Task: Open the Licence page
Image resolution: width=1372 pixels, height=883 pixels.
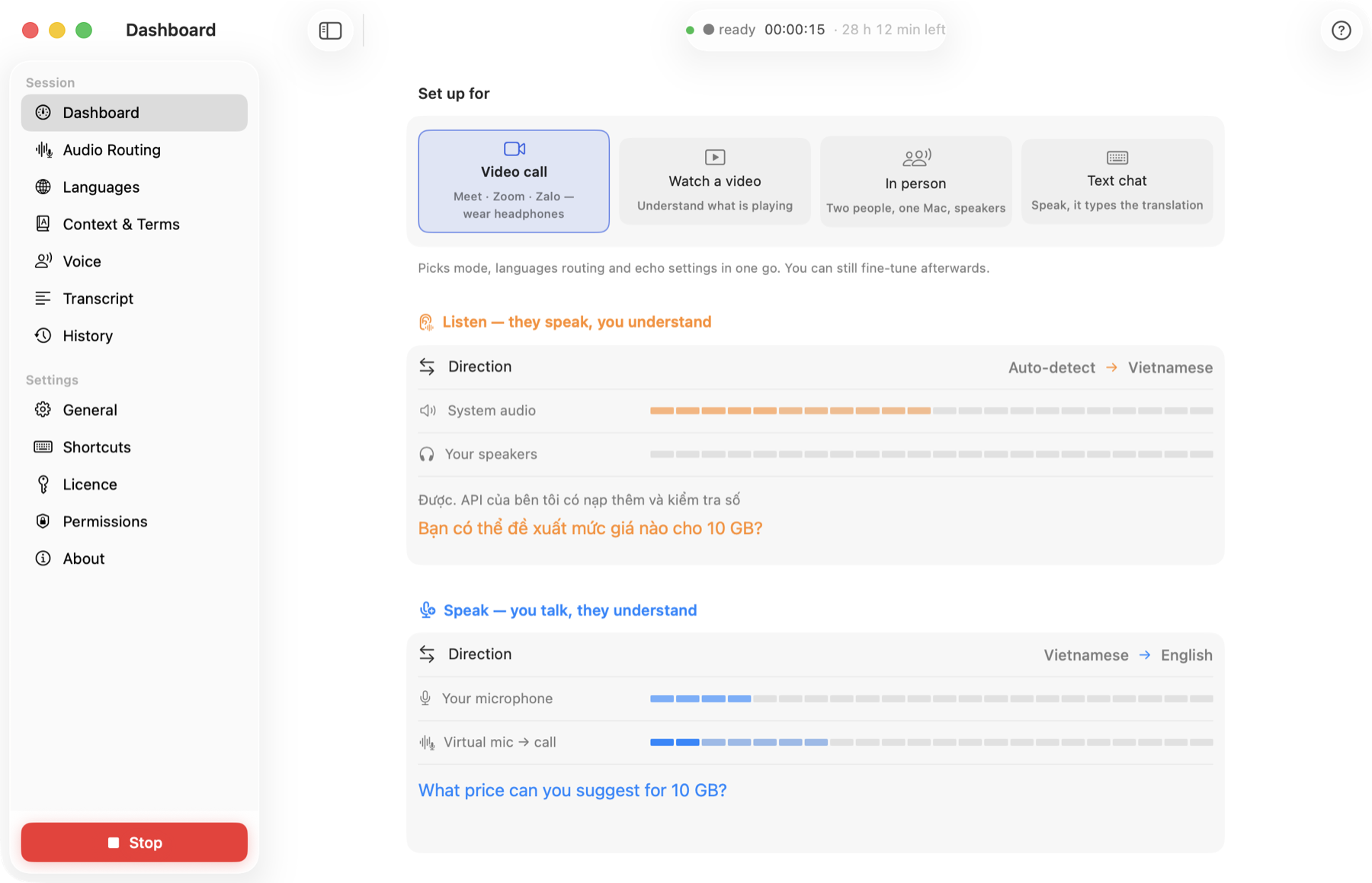Action: coord(134,485)
